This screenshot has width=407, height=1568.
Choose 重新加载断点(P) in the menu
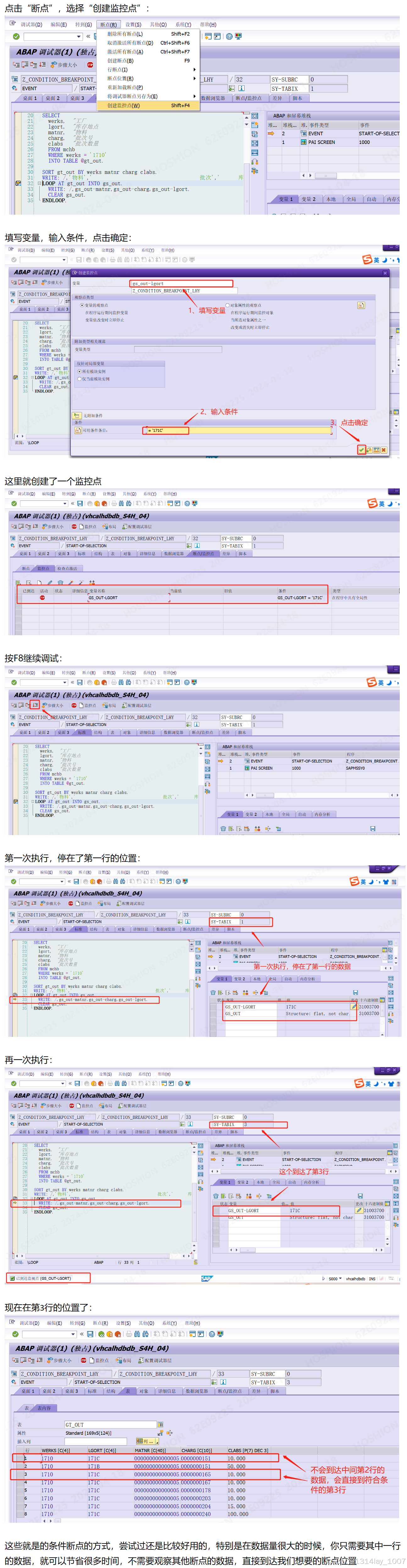coord(148,88)
